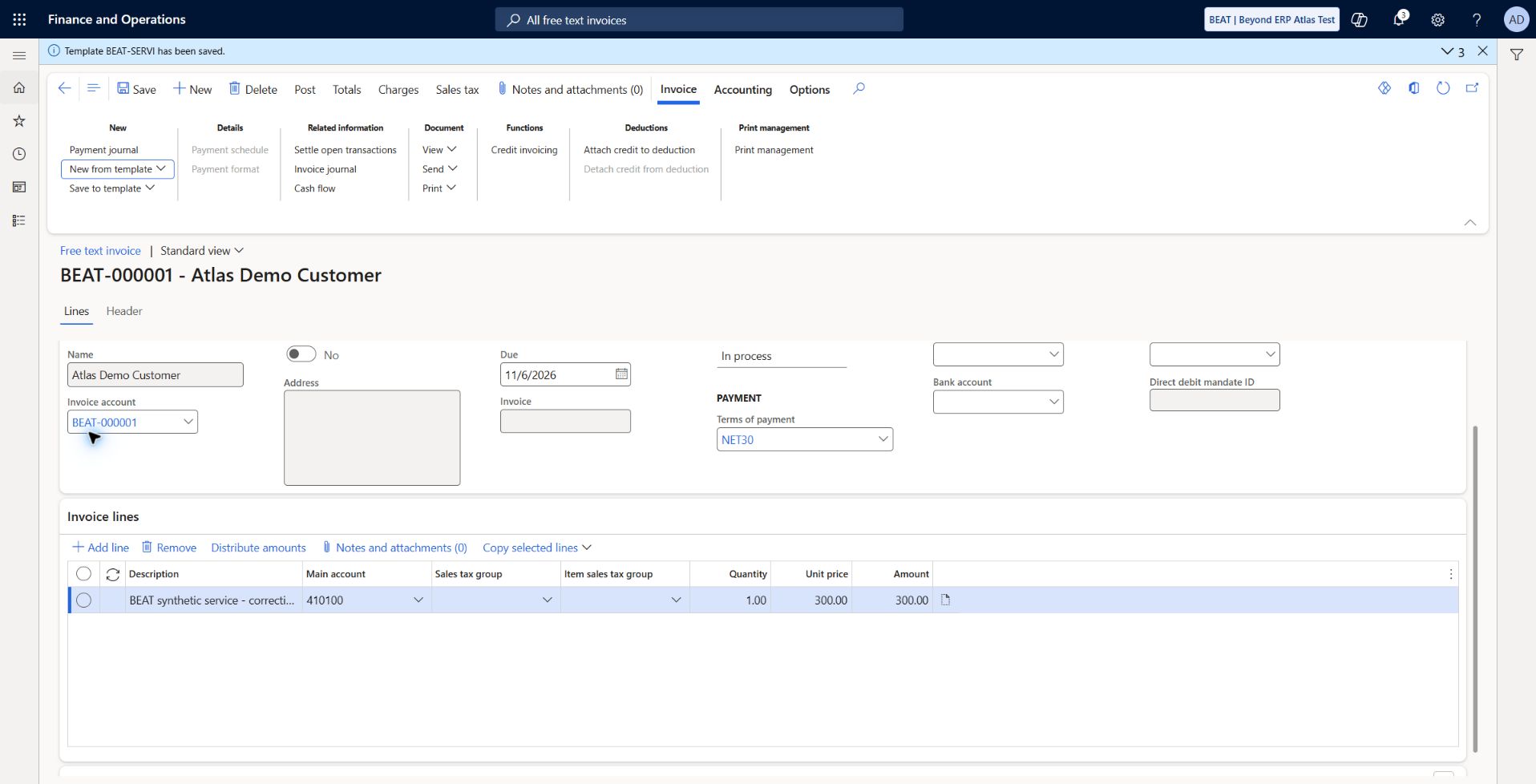Open Modules list icon in sidebar
The image size is (1536, 784).
pyautogui.click(x=19, y=220)
